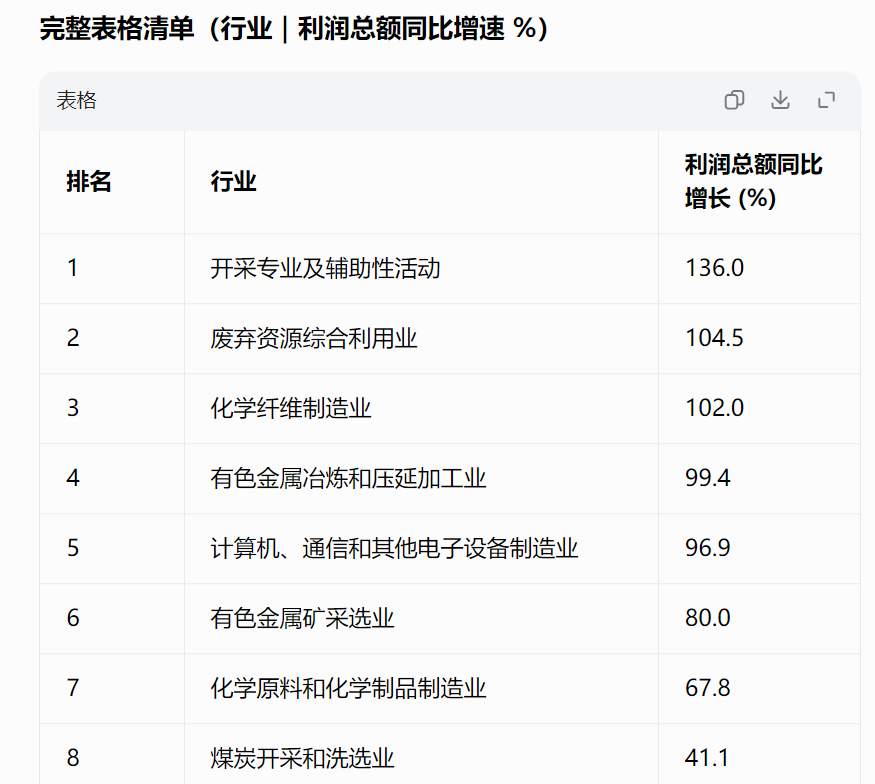Click rank number 6 in 排名 column
This screenshot has width=875, height=784.
pos(73,618)
